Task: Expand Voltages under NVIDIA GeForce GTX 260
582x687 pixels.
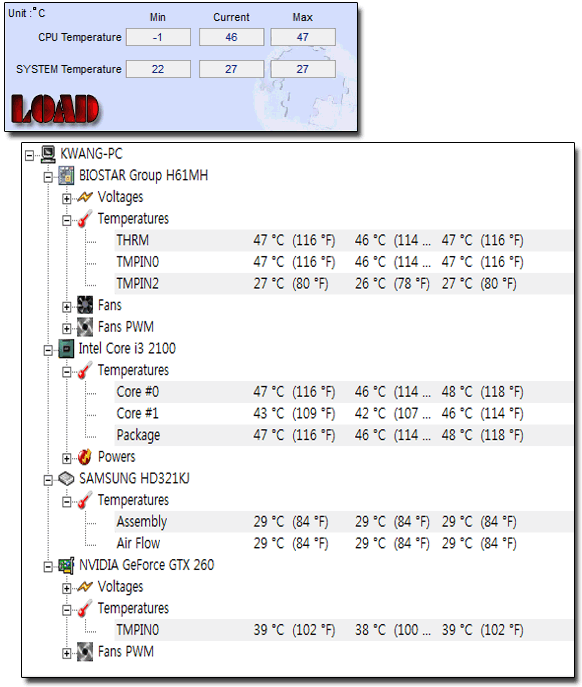Action: [x=66, y=588]
